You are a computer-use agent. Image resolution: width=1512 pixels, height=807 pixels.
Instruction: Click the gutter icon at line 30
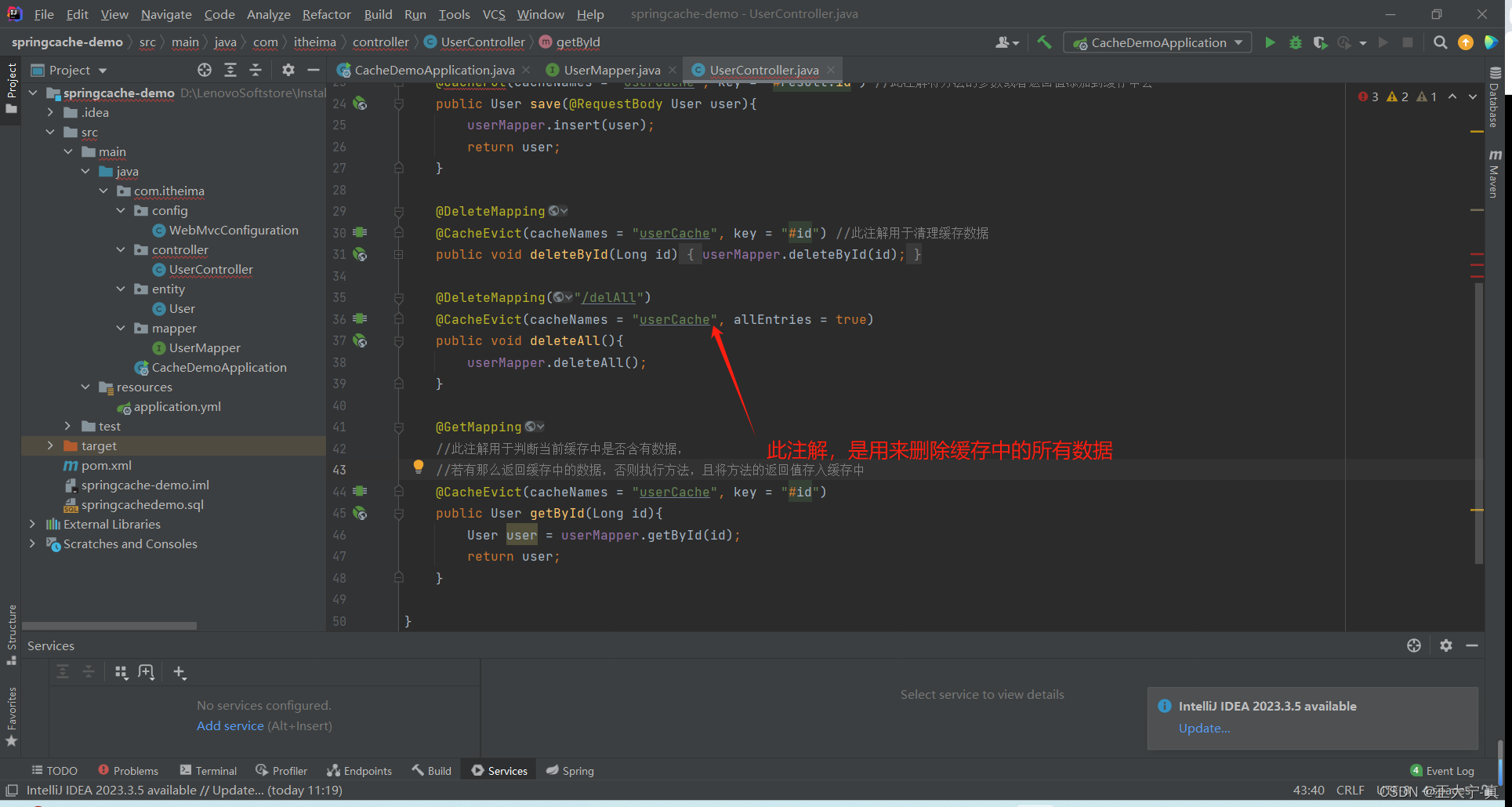(x=360, y=233)
